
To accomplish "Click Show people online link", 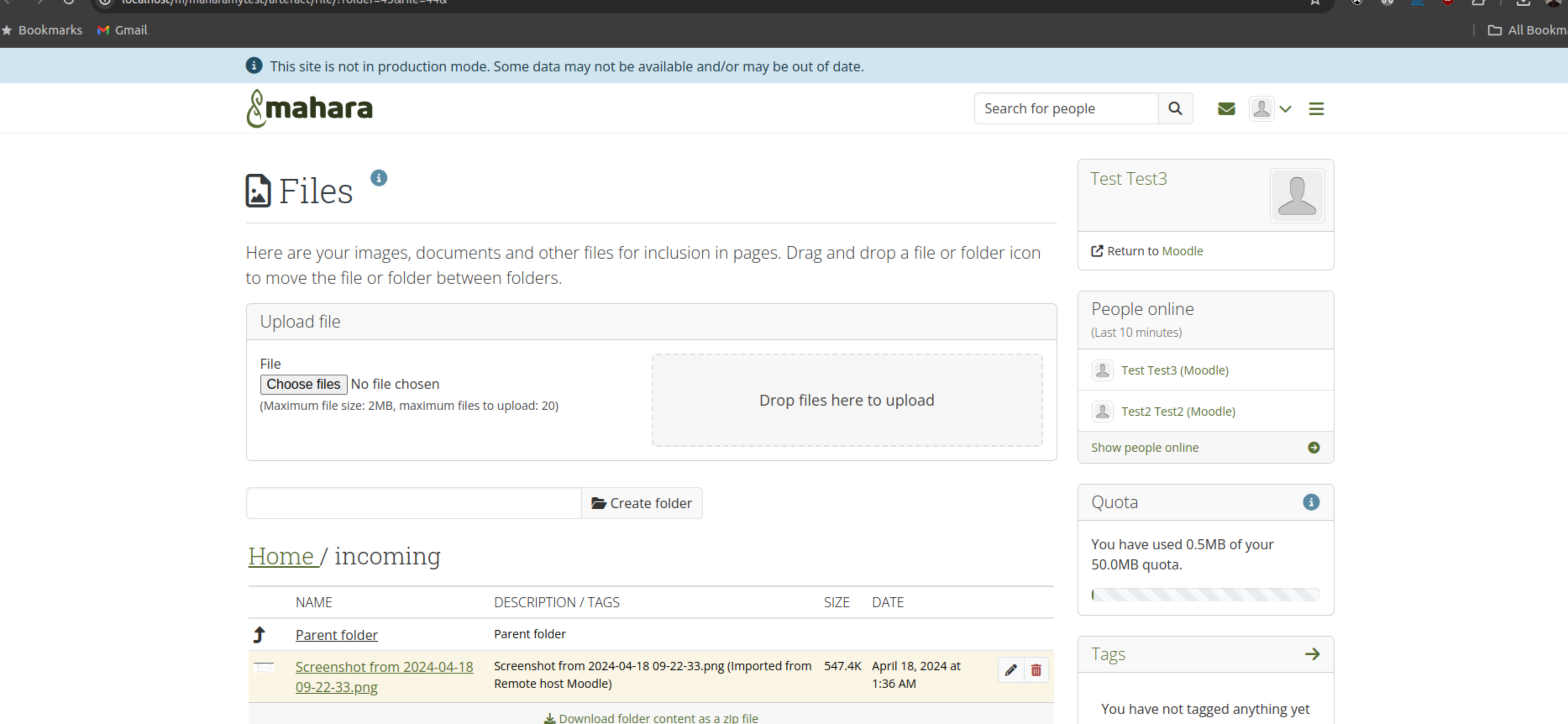I will click(1144, 448).
